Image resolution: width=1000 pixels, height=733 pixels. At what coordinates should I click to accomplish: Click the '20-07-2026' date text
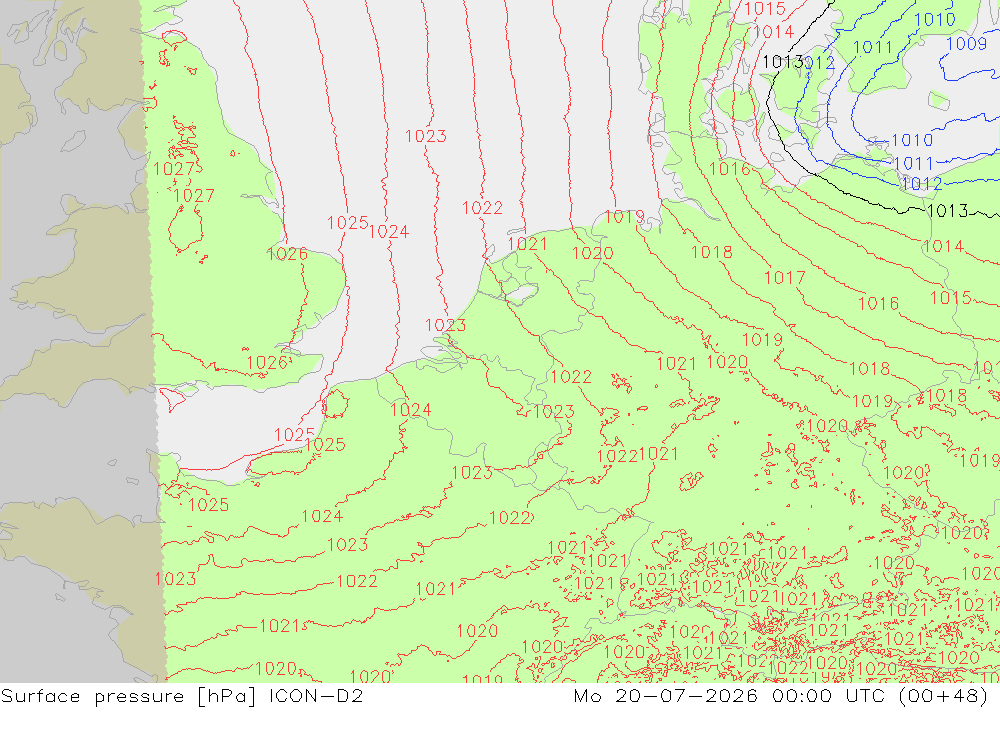(687, 695)
